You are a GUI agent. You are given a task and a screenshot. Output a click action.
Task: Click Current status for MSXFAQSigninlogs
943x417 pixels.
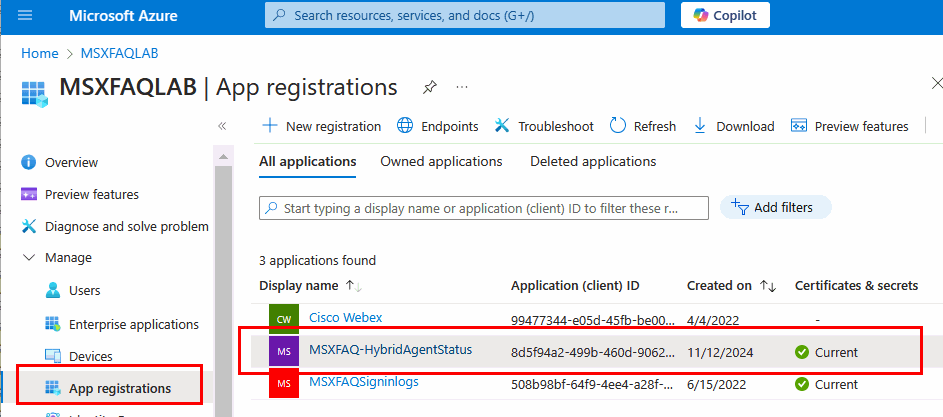click(826, 385)
